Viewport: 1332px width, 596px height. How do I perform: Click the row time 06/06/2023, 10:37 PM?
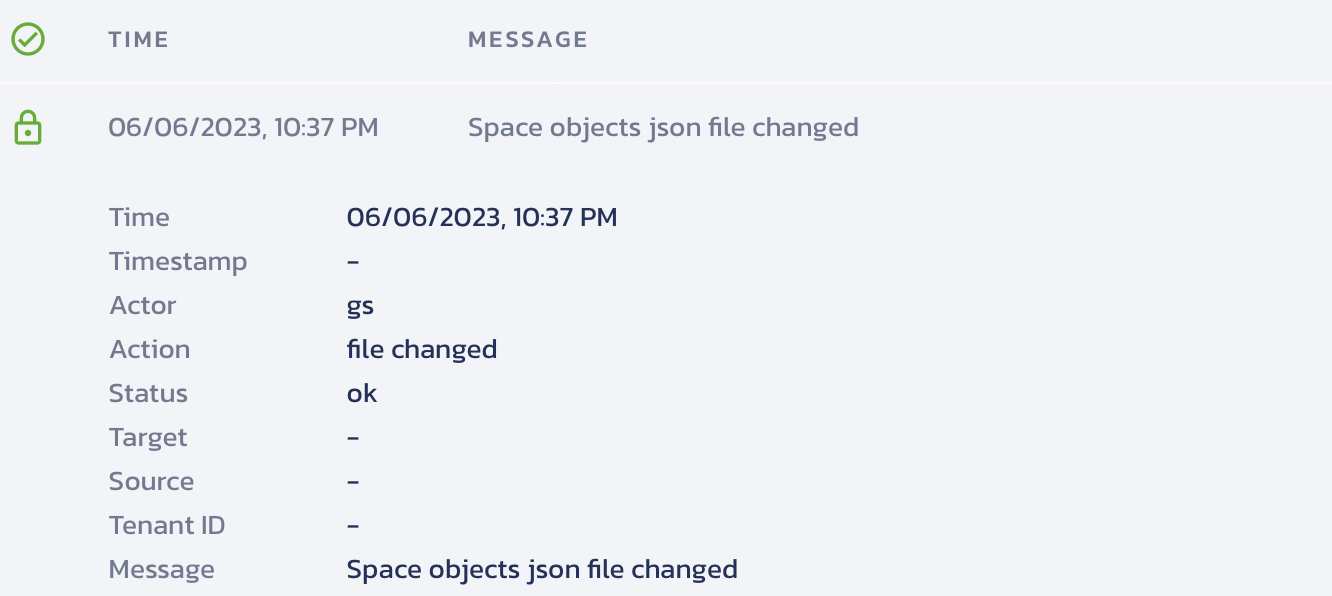point(243,128)
